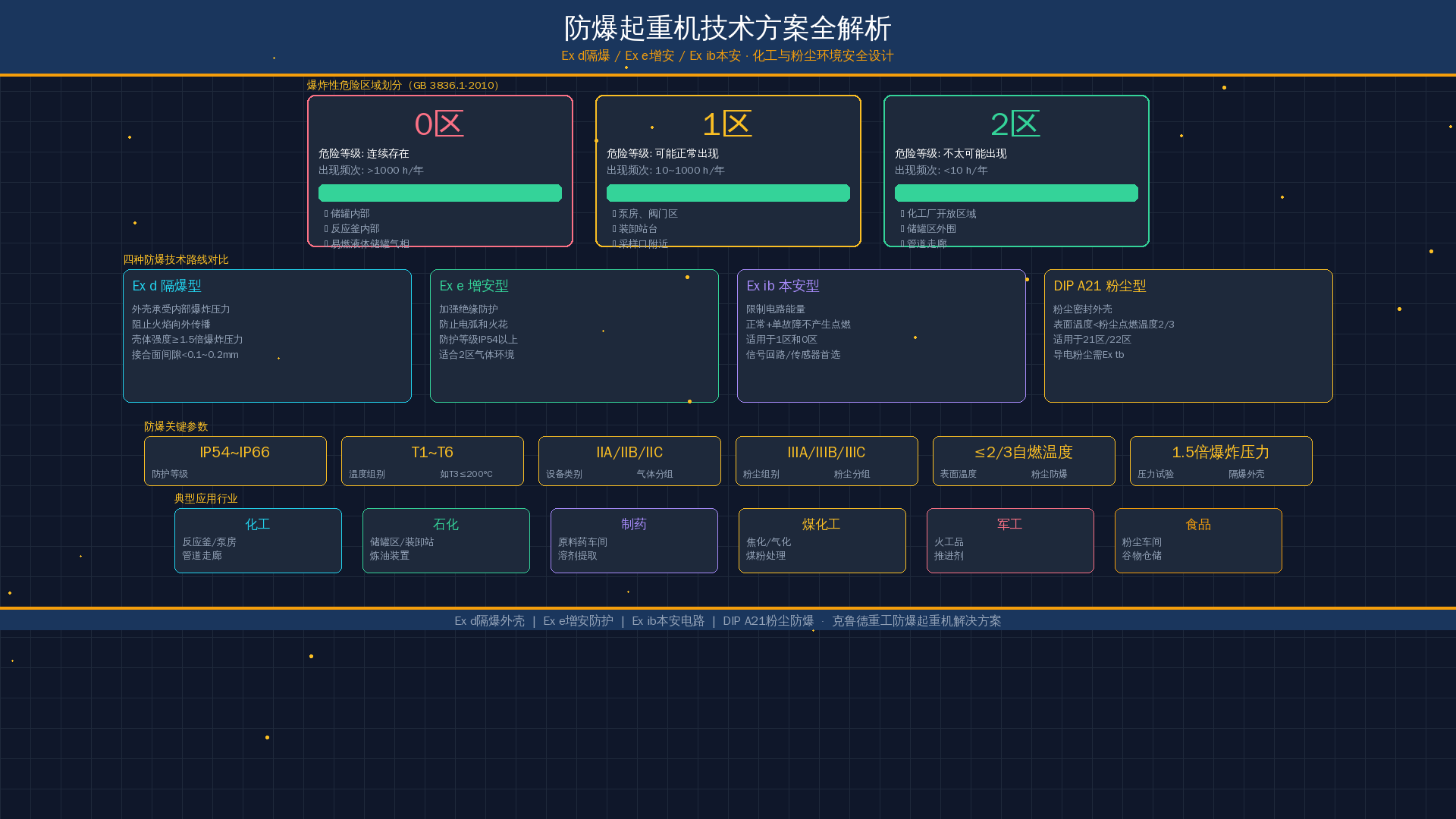Click the 反应釜内部 list item
This screenshot has width=1456, height=819.
coord(352,229)
